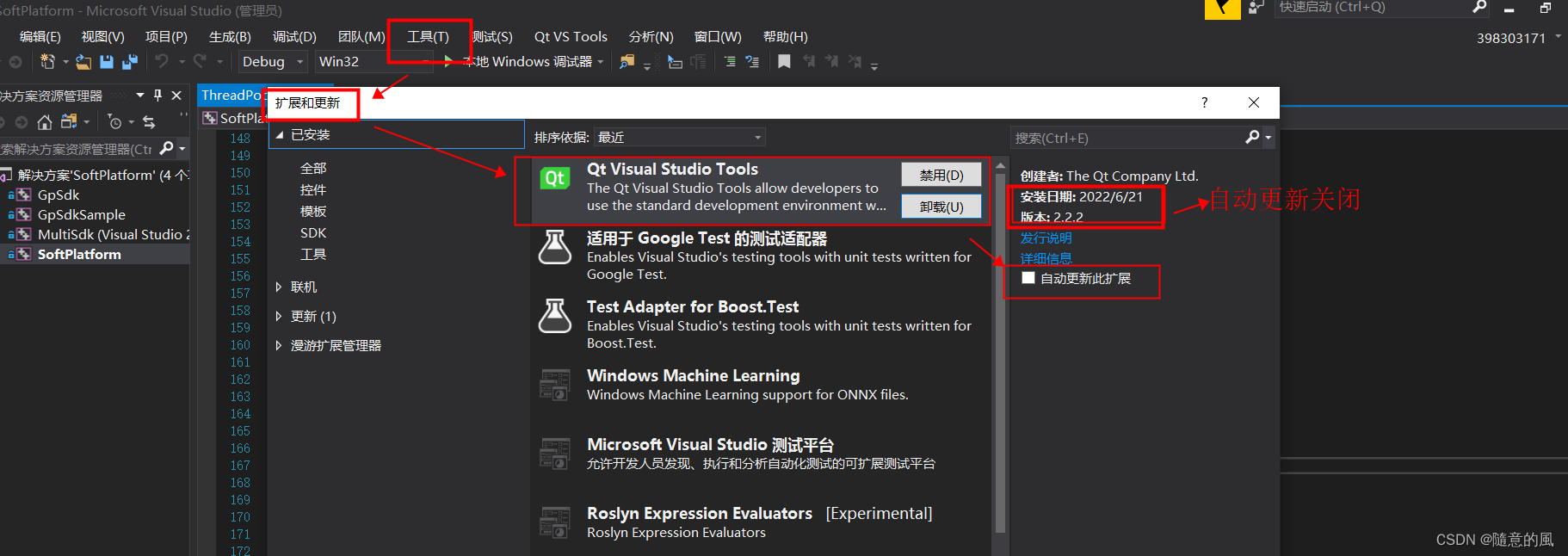
Task: Open the 调试(D) menu
Action: pyautogui.click(x=294, y=37)
